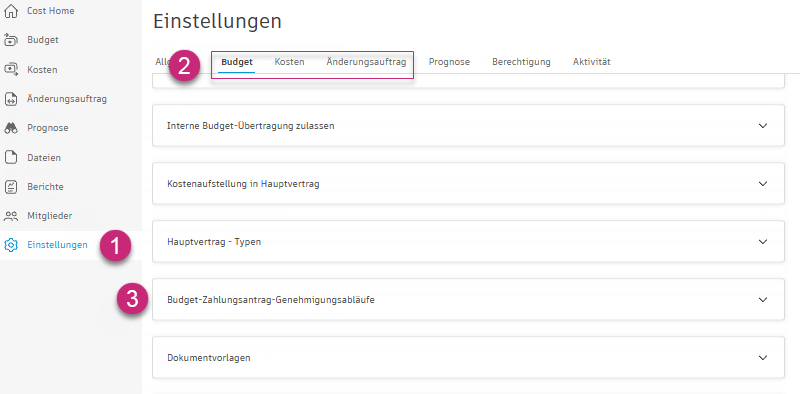Open Berichte in the sidebar
The image size is (800, 394).
click(x=45, y=187)
